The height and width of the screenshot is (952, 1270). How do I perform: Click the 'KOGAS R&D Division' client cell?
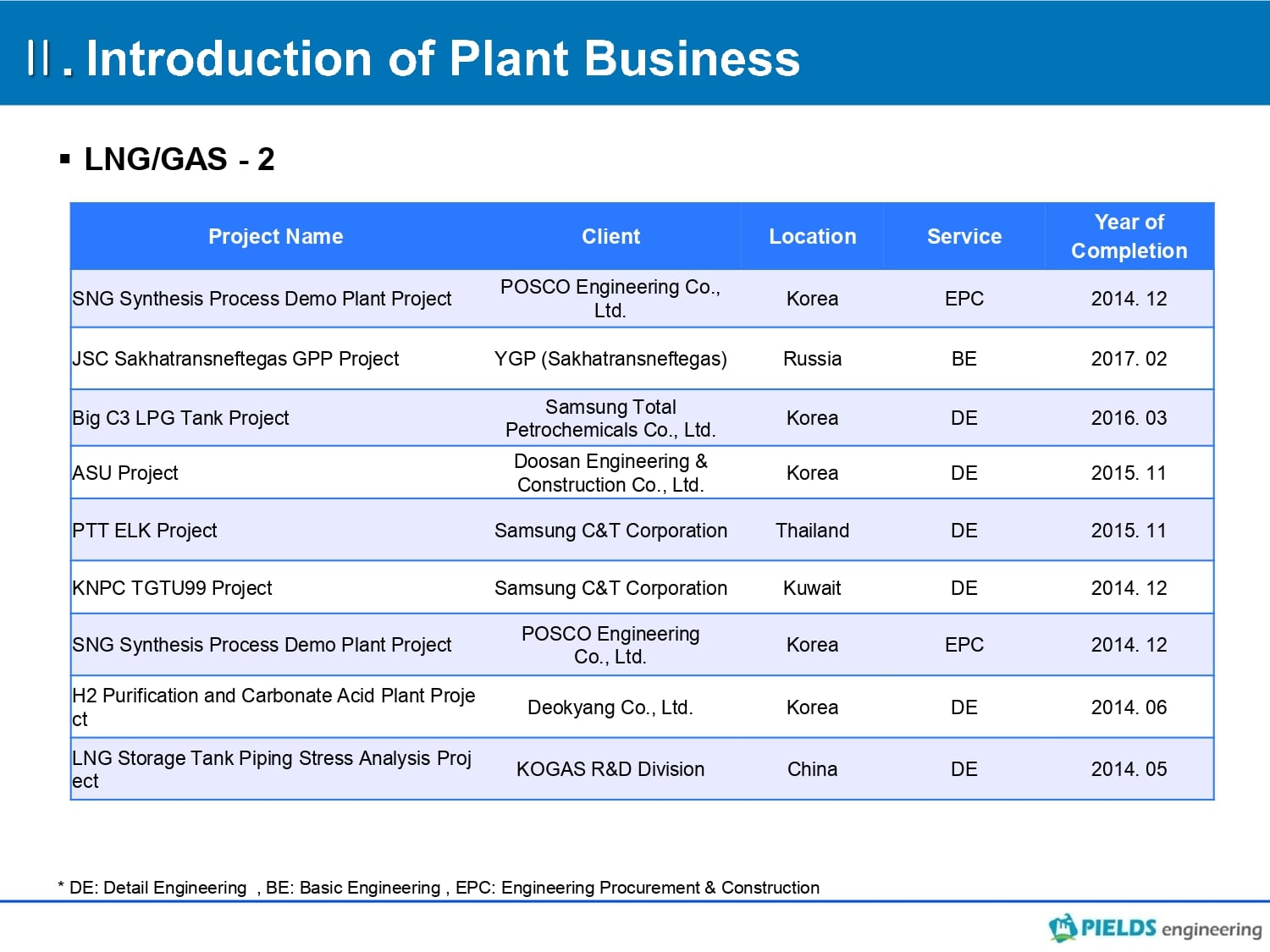610,769
